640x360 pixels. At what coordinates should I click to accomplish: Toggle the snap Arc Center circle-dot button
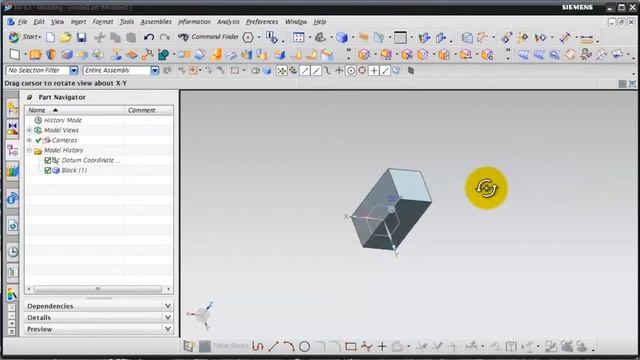point(351,71)
